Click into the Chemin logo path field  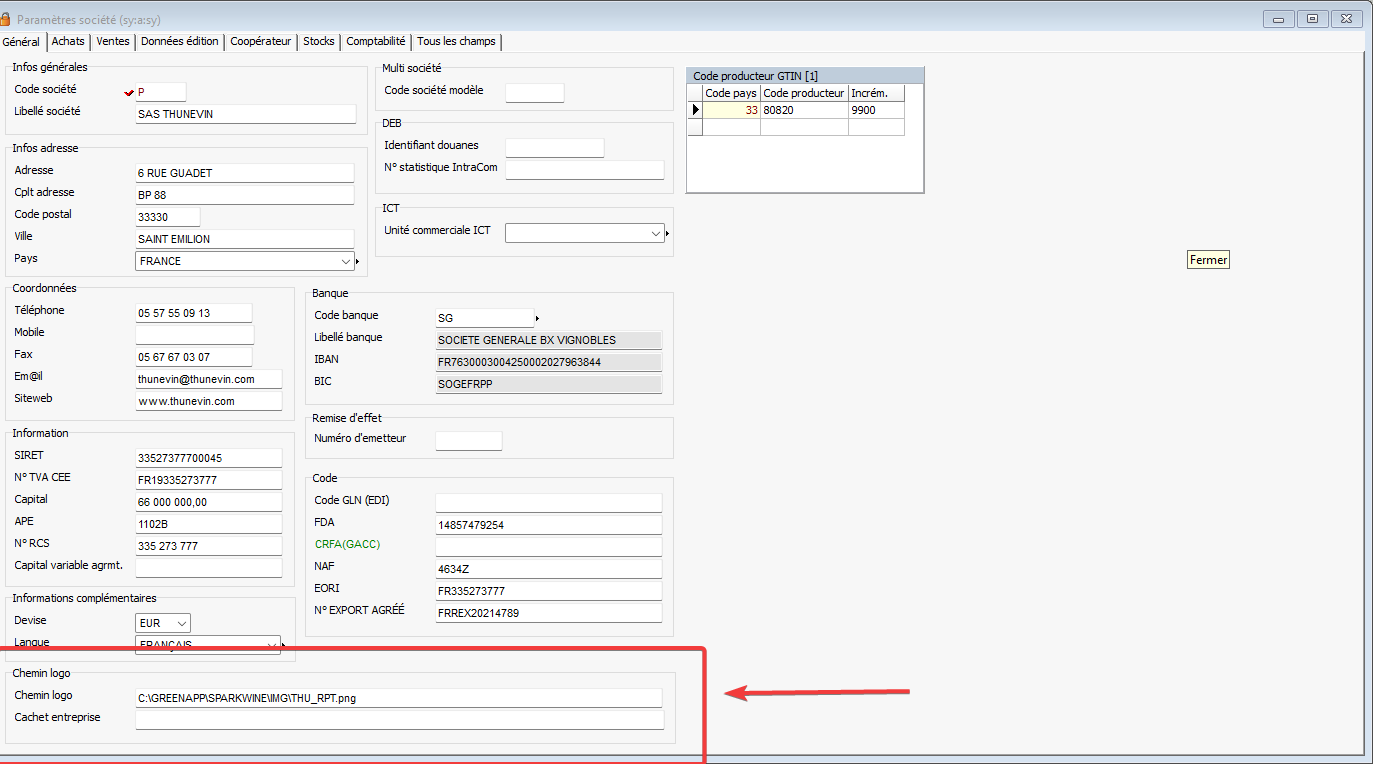399,698
